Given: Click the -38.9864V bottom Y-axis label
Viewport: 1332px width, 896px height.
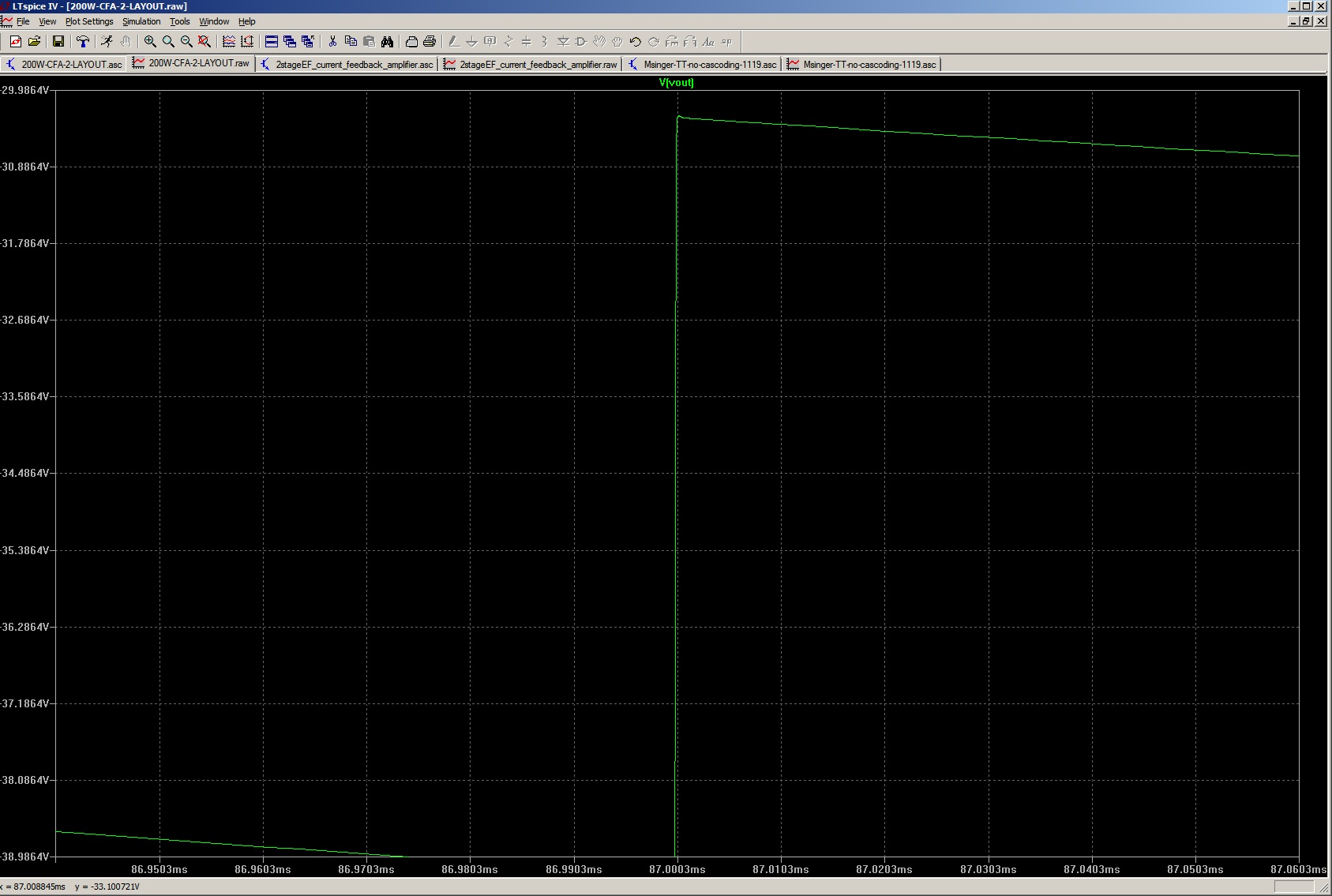Looking at the screenshot, I should point(24,857).
